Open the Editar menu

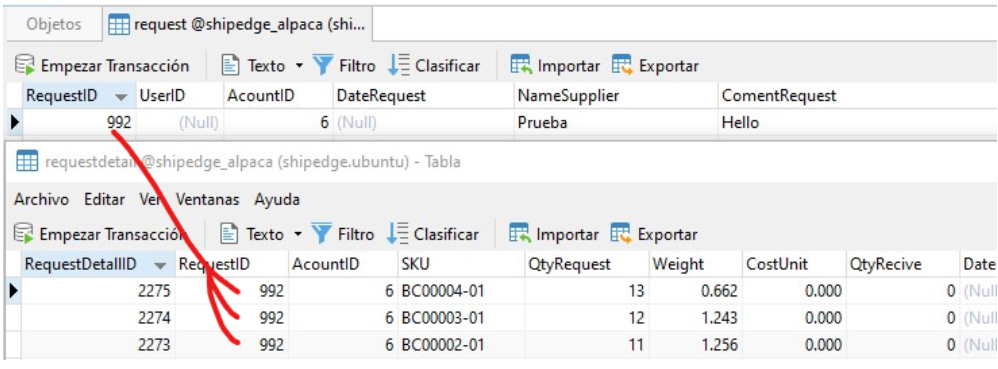click(x=104, y=200)
